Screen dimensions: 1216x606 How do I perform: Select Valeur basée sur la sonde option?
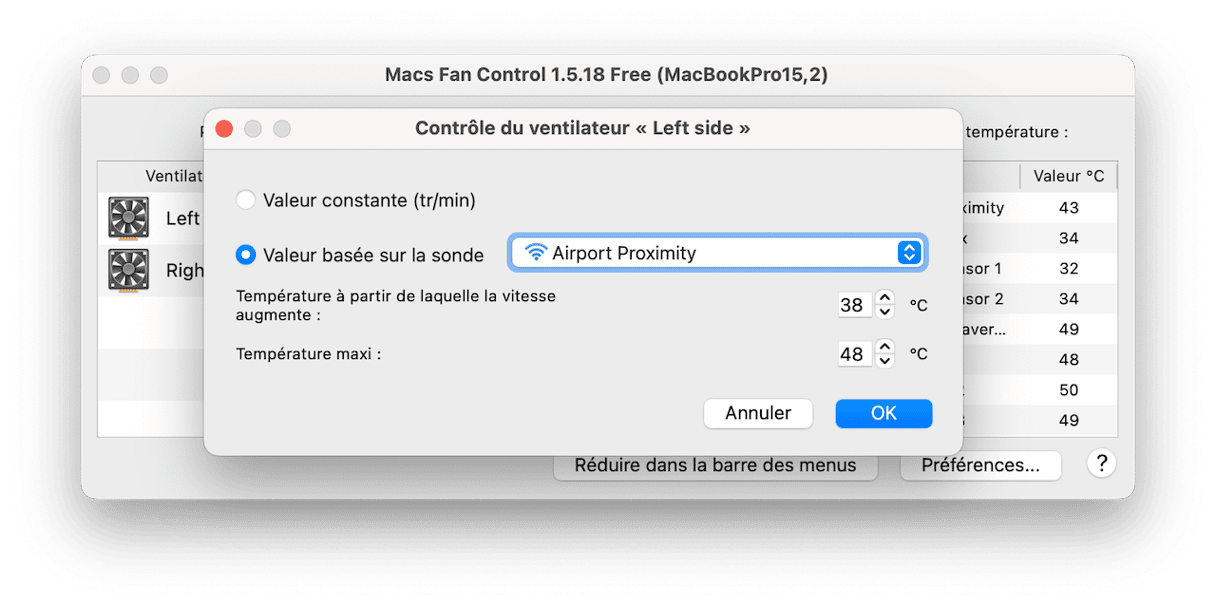[x=246, y=255]
